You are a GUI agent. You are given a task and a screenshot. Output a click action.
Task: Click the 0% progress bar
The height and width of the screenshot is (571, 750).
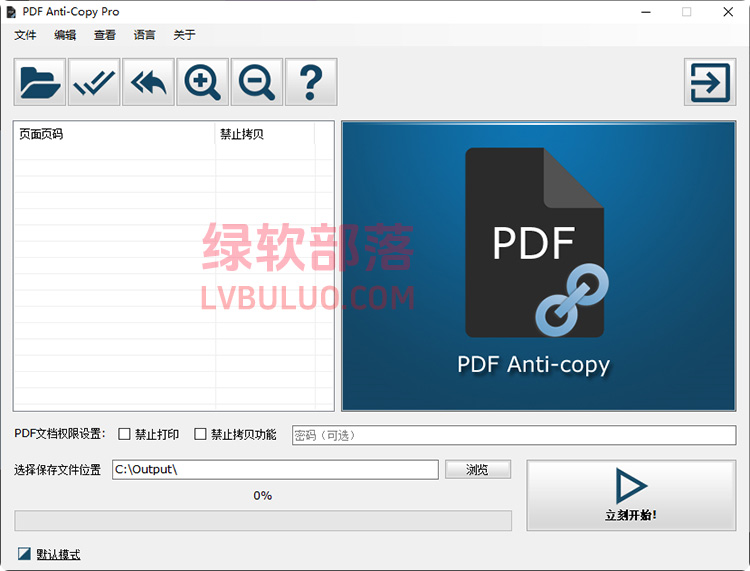click(263, 520)
